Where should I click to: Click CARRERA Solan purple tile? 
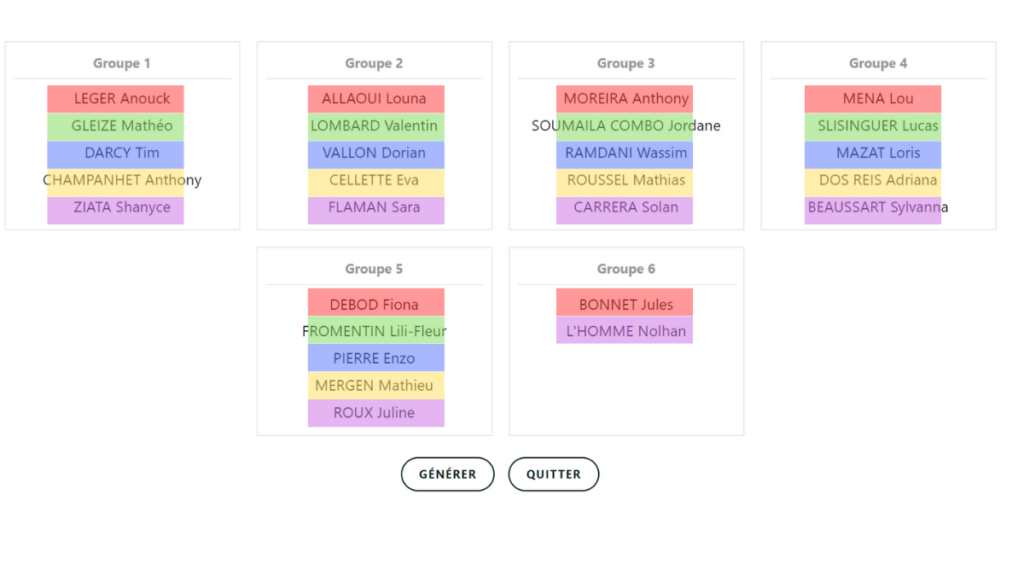(x=625, y=208)
